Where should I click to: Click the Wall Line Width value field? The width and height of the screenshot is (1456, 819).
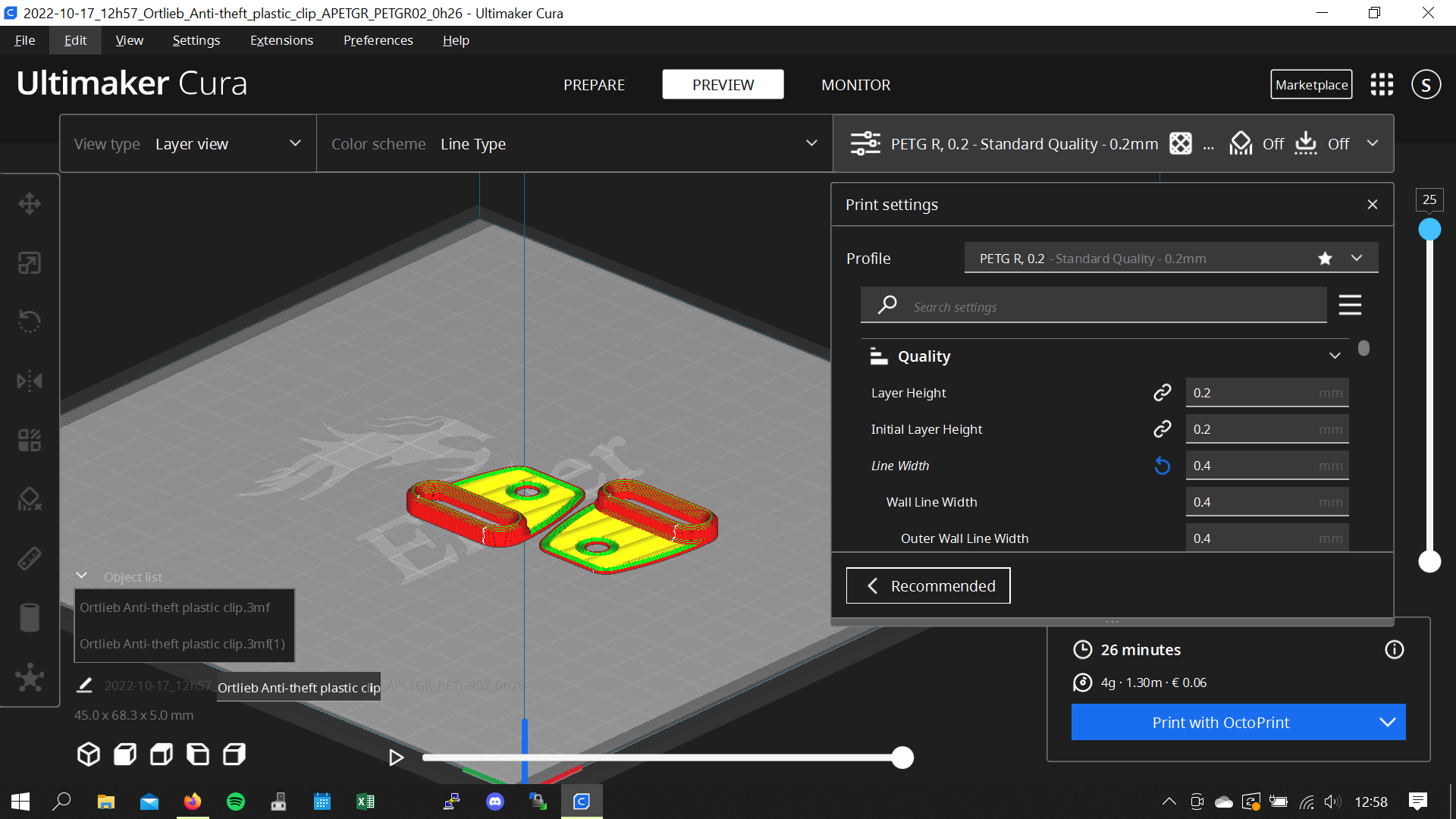point(1267,502)
